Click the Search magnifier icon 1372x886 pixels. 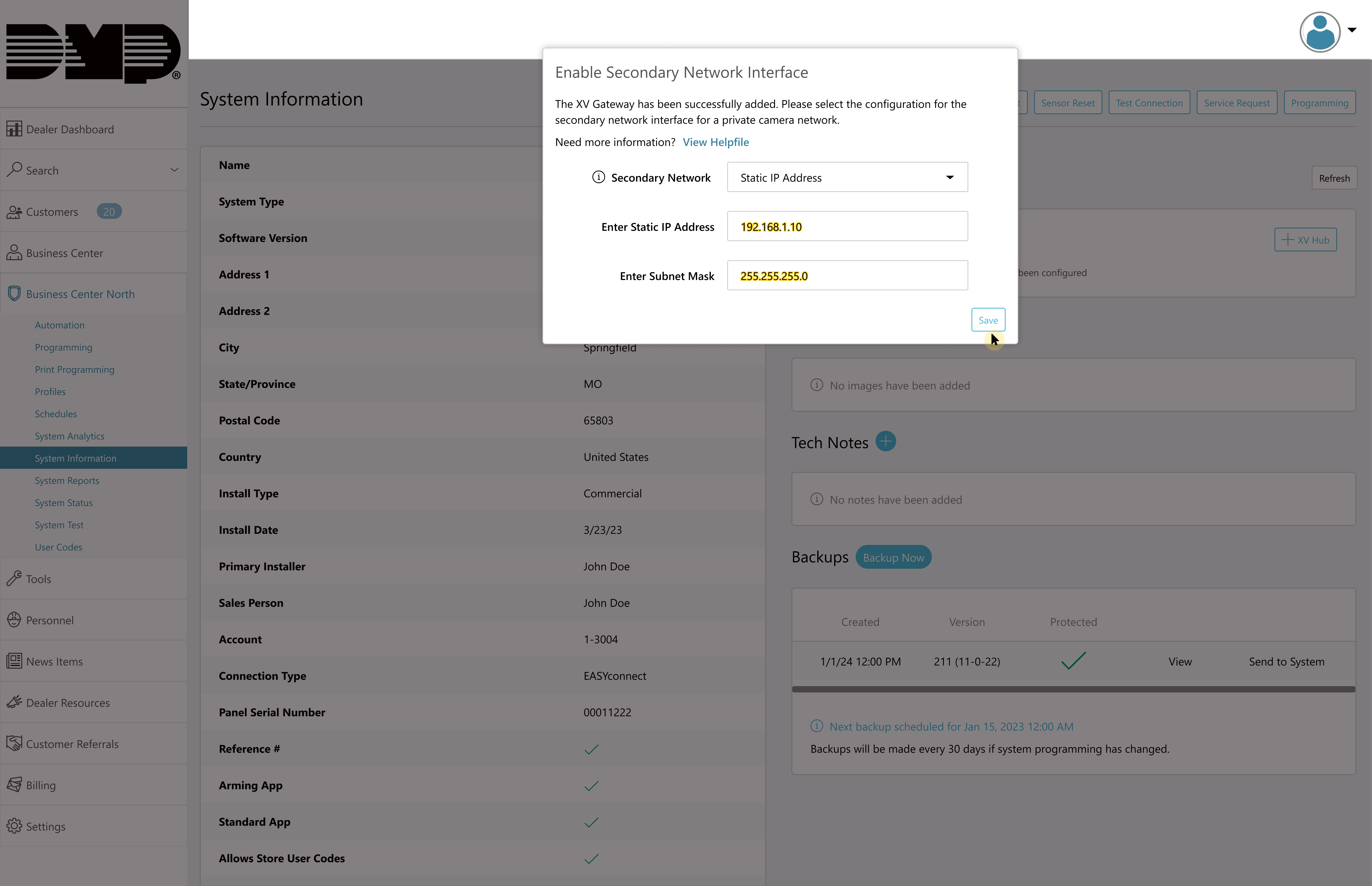pyautogui.click(x=14, y=169)
